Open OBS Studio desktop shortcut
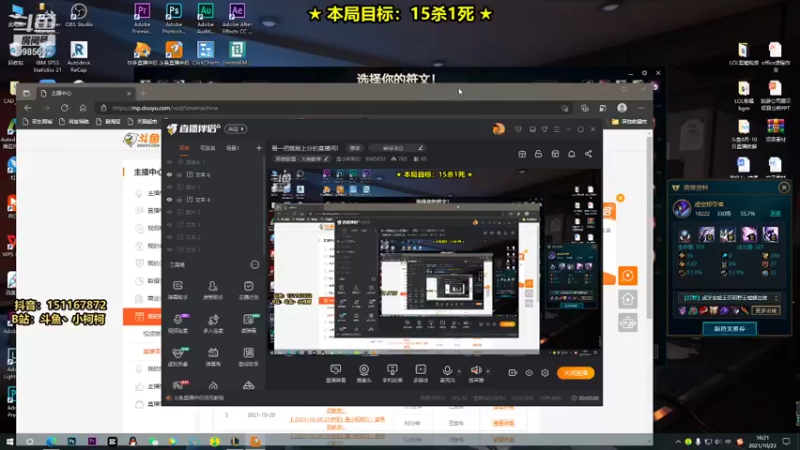The image size is (800, 450). tap(79, 15)
